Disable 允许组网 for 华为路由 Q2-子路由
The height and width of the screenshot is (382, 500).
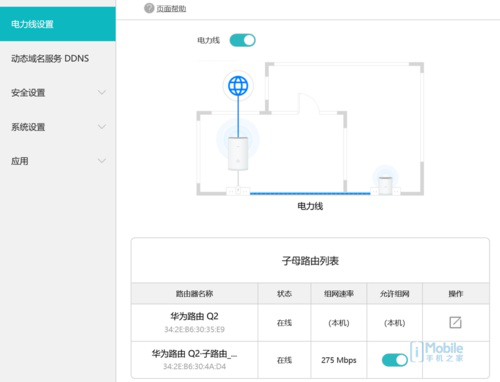point(395,360)
